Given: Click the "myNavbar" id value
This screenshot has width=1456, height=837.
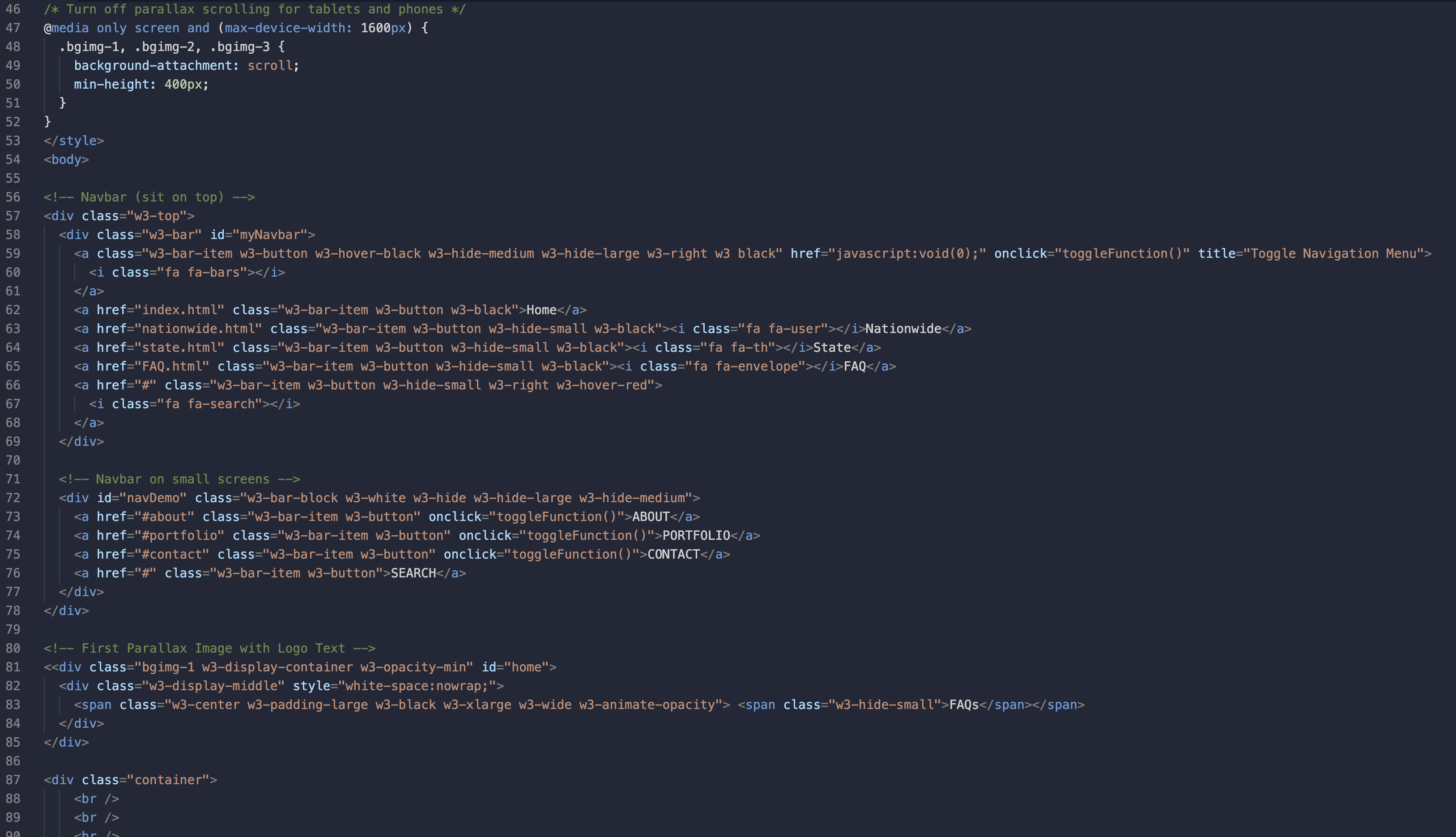Looking at the screenshot, I should [269, 235].
